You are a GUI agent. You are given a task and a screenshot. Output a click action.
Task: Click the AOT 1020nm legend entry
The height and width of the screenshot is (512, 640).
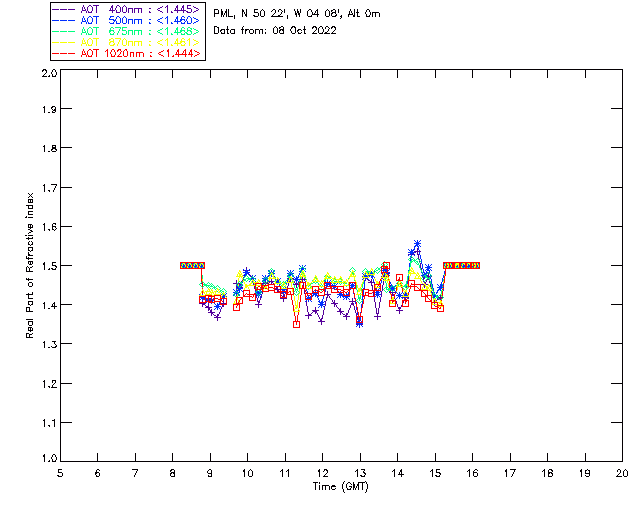pos(126,53)
